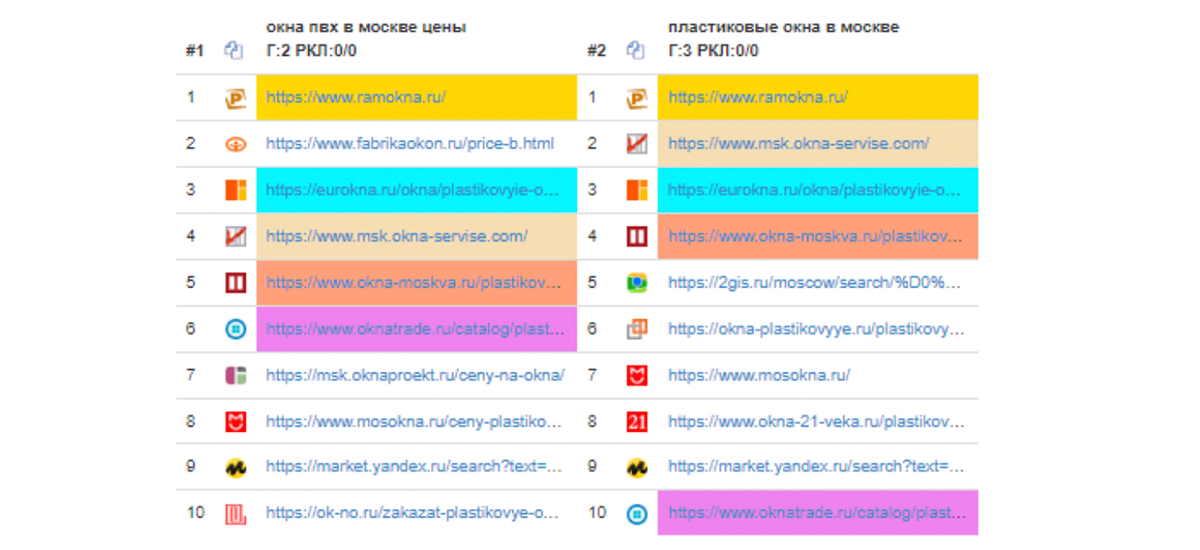Image resolution: width=1200 pixels, height=550 pixels.
Task: Click the 'Г:2 РКЛ:0/0' stats text
Action: point(311,50)
